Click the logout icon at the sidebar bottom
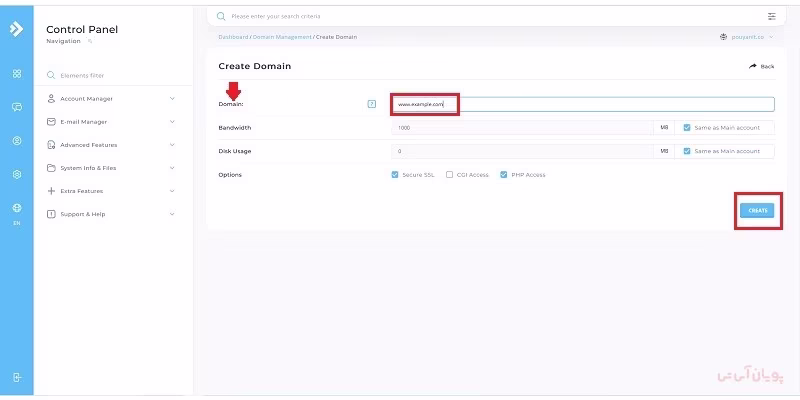The height and width of the screenshot is (400, 800). 17,377
